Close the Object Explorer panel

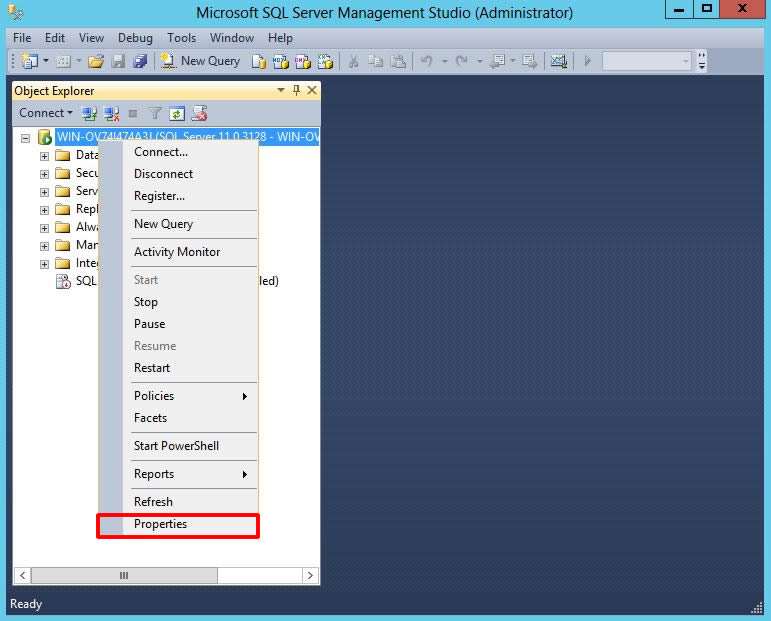tap(312, 90)
